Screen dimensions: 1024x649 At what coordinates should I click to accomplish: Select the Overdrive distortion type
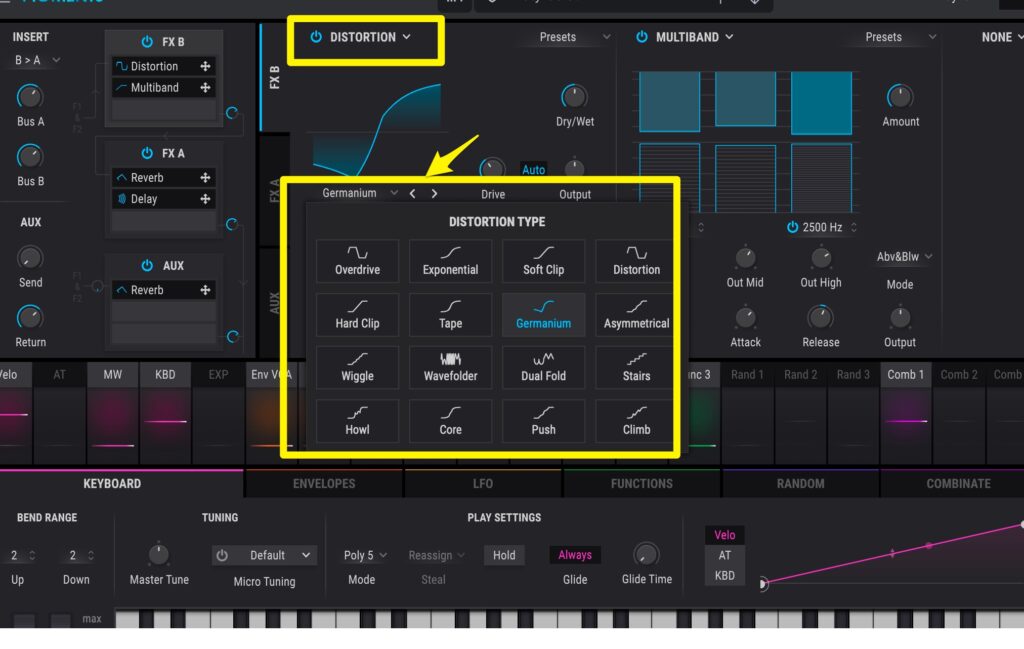click(357, 260)
